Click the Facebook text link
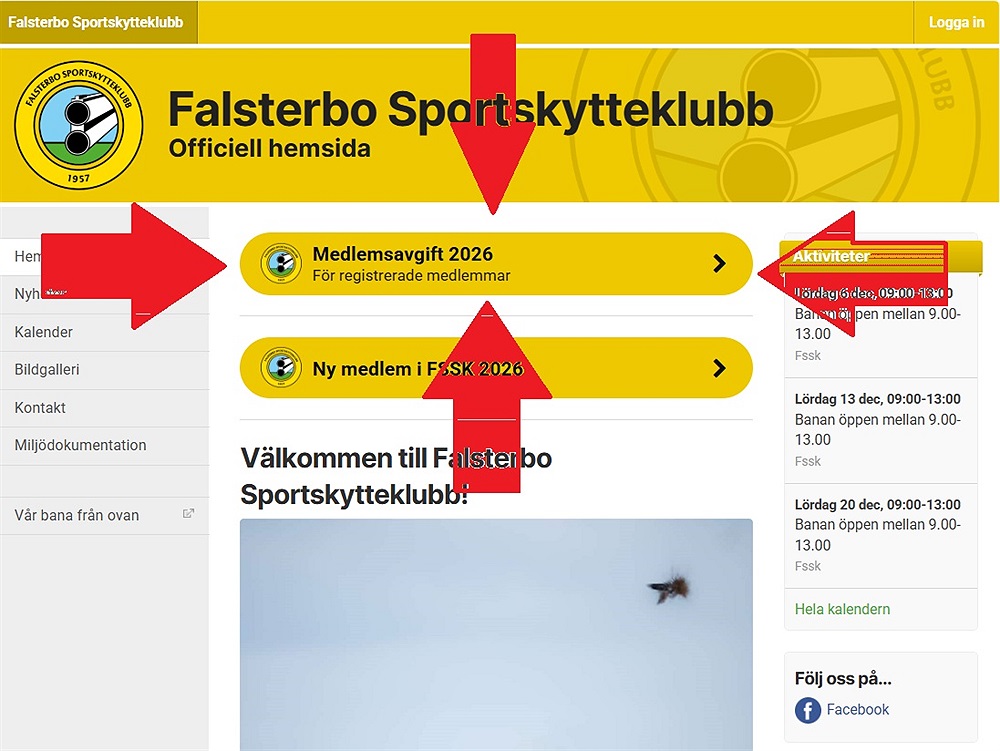The width and height of the screenshot is (1000, 751). coord(857,710)
